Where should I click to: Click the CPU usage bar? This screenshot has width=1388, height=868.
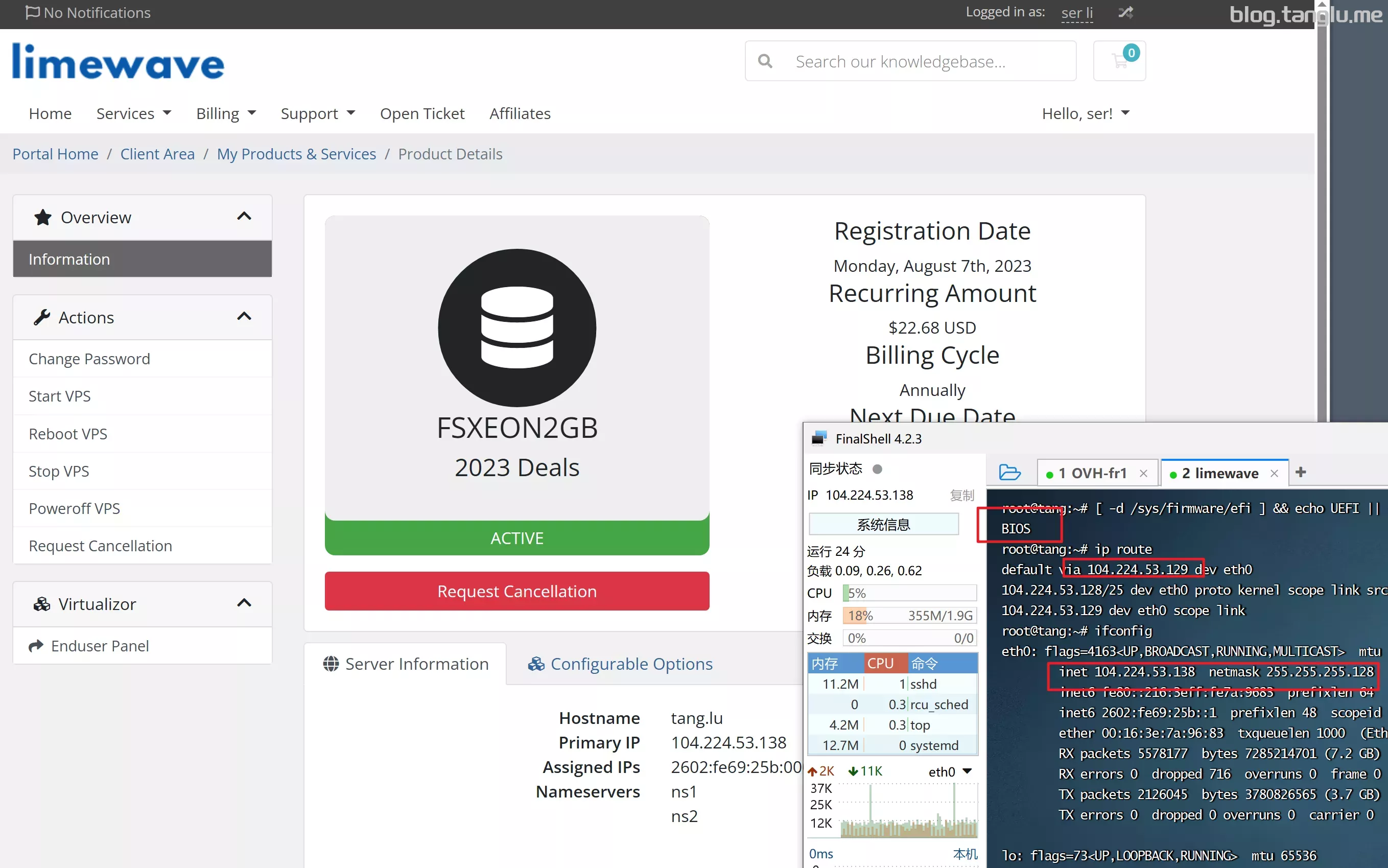tap(909, 593)
